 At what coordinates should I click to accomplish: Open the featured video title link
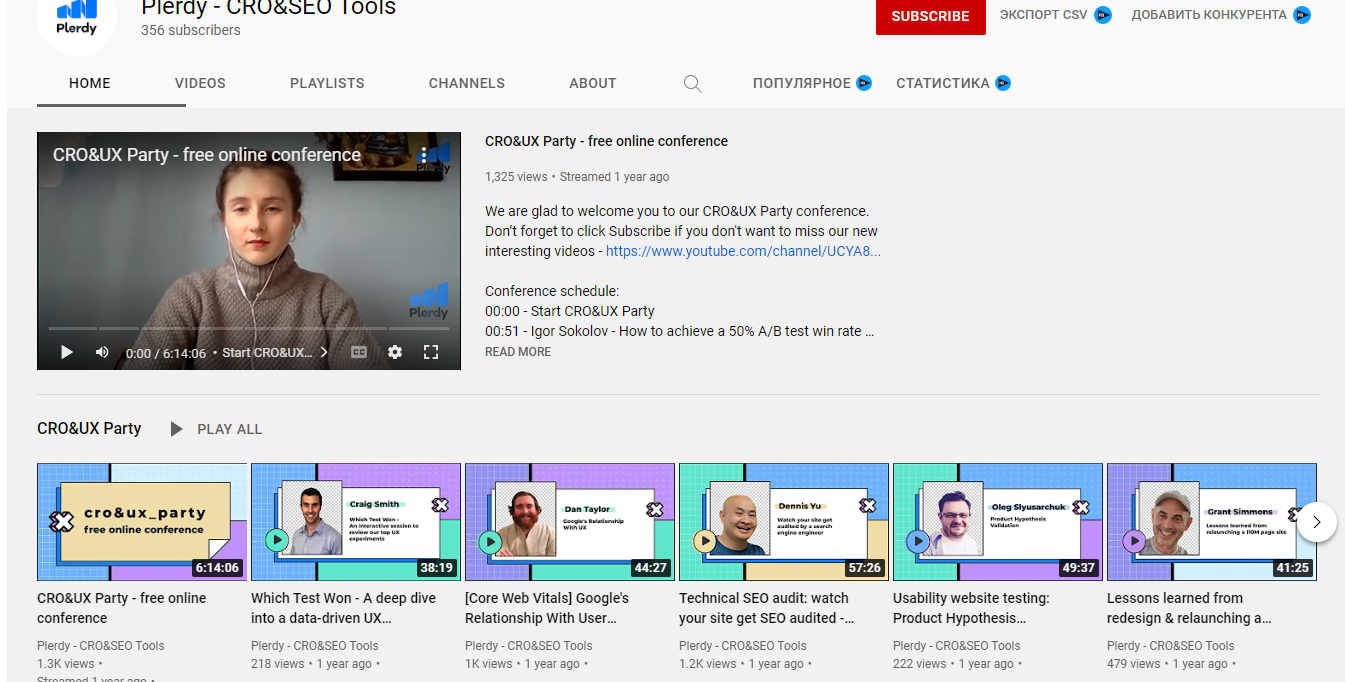(x=606, y=141)
